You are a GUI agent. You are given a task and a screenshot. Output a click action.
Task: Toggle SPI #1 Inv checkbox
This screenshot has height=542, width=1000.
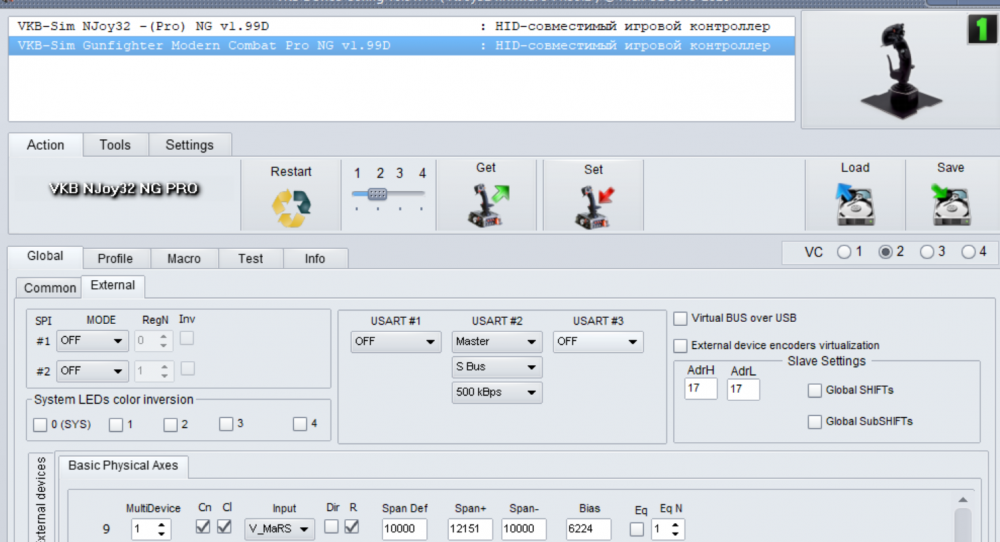pos(187,339)
